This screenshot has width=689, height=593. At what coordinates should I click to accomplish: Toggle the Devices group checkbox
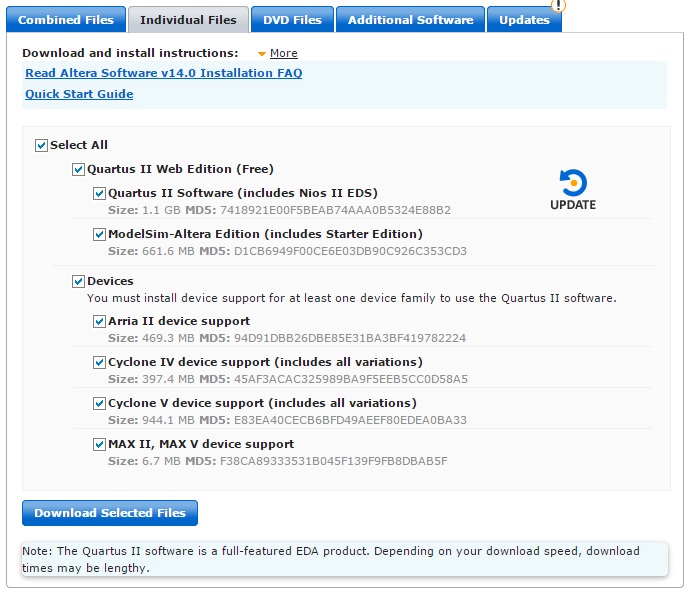pos(79,282)
